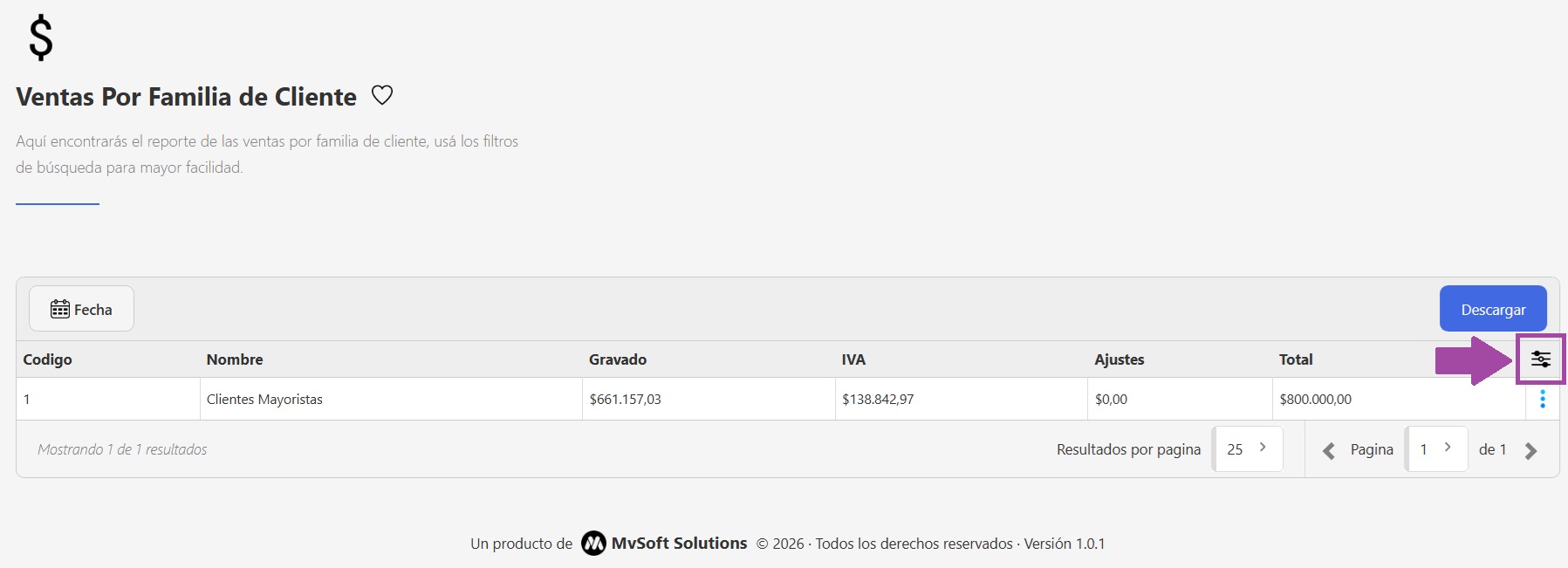Go to next page arrow
Image resolution: width=1568 pixels, height=568 pixels.
pyautogui.click(x=1530, y=450)
